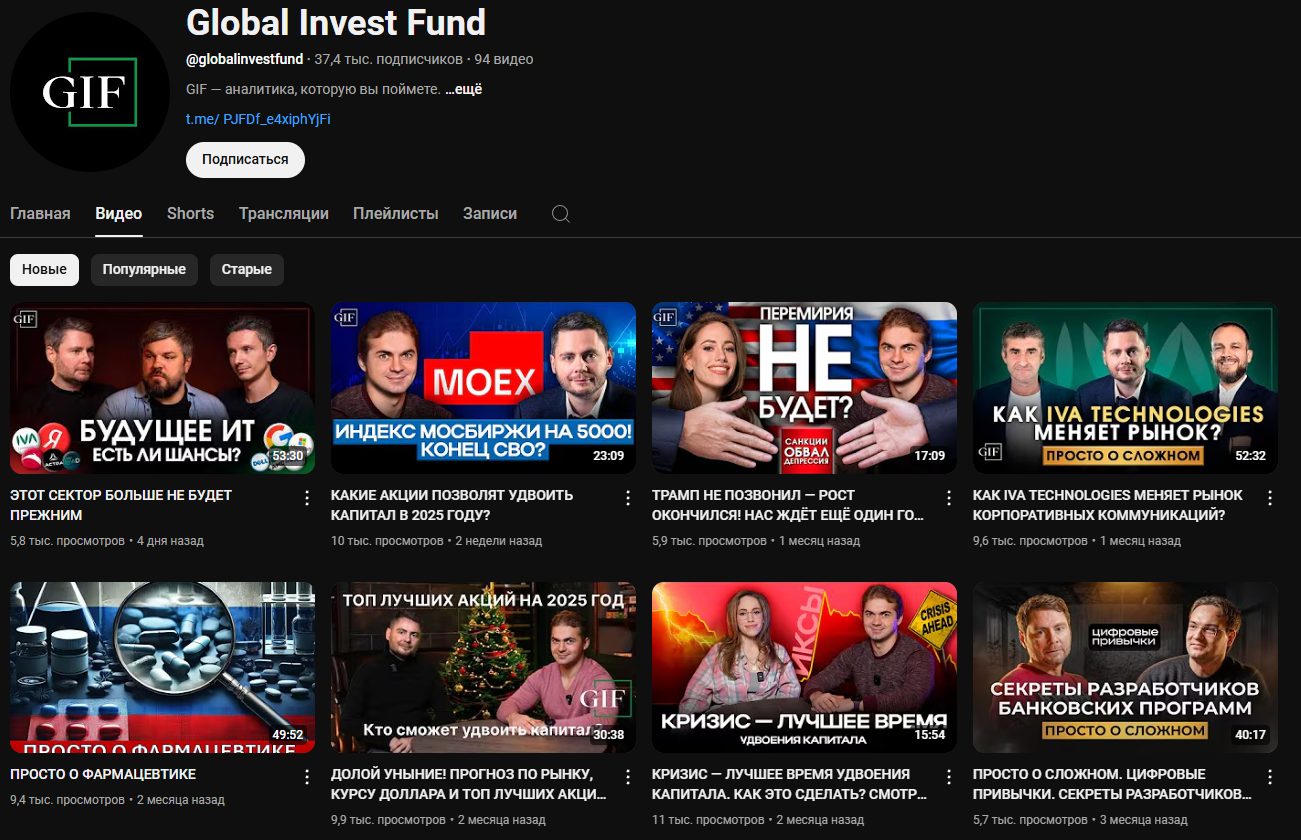Screen dimensions: 1301x840
Task: Click the "94 видео" count text
Action: tap(504, 59)
